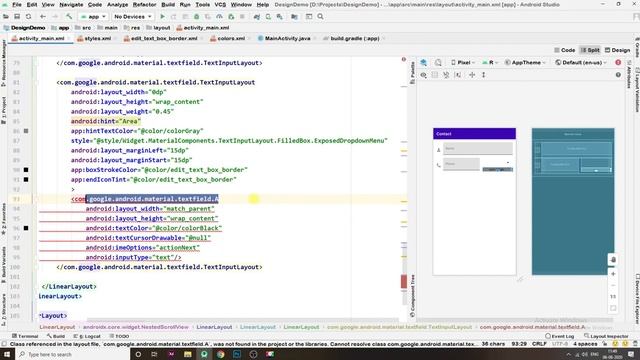Screen dimensions: 640x360
Task: Open No Devices dropdown
Action: tap(132, 17)
